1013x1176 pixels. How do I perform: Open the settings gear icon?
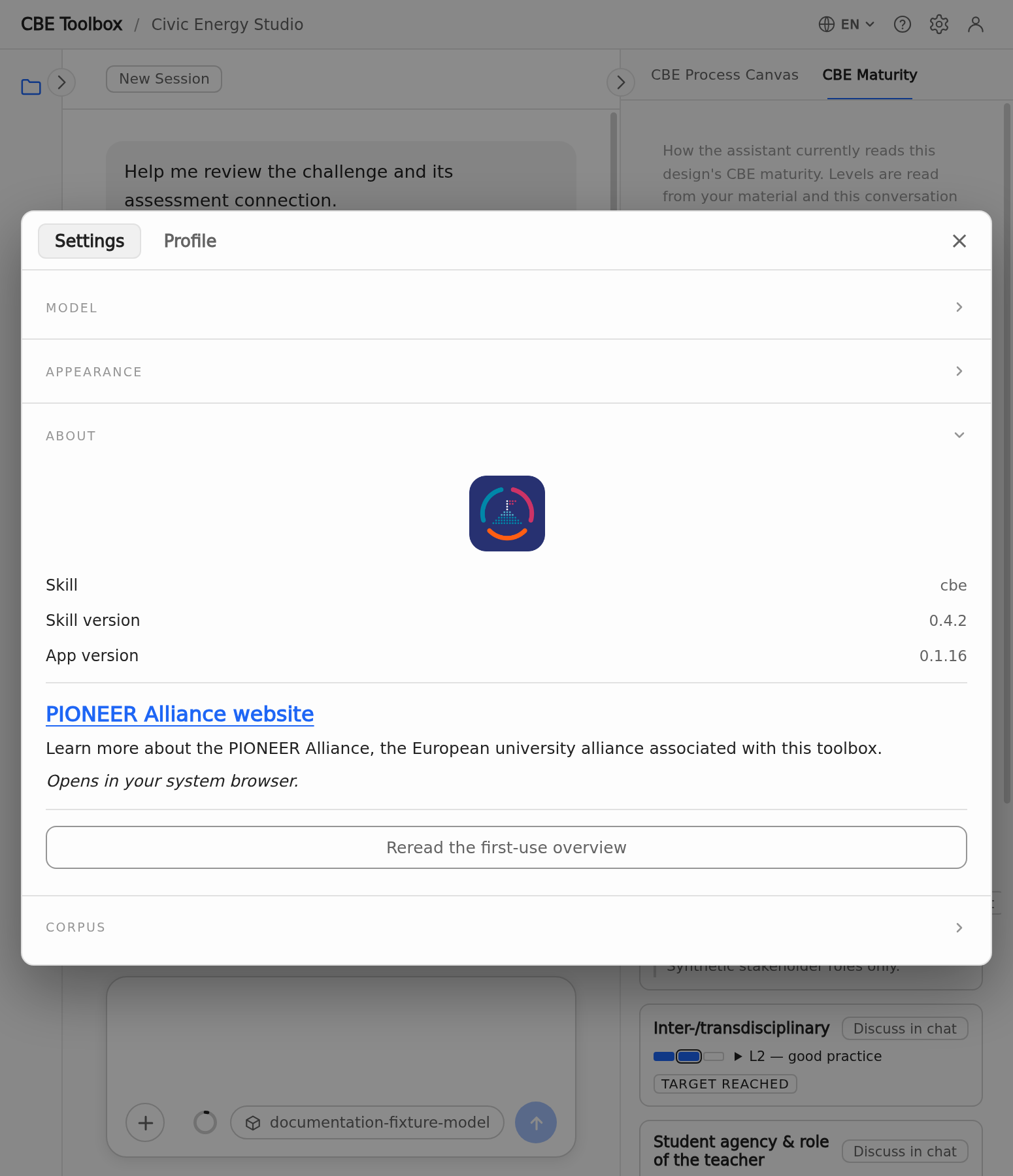[939, 24]
